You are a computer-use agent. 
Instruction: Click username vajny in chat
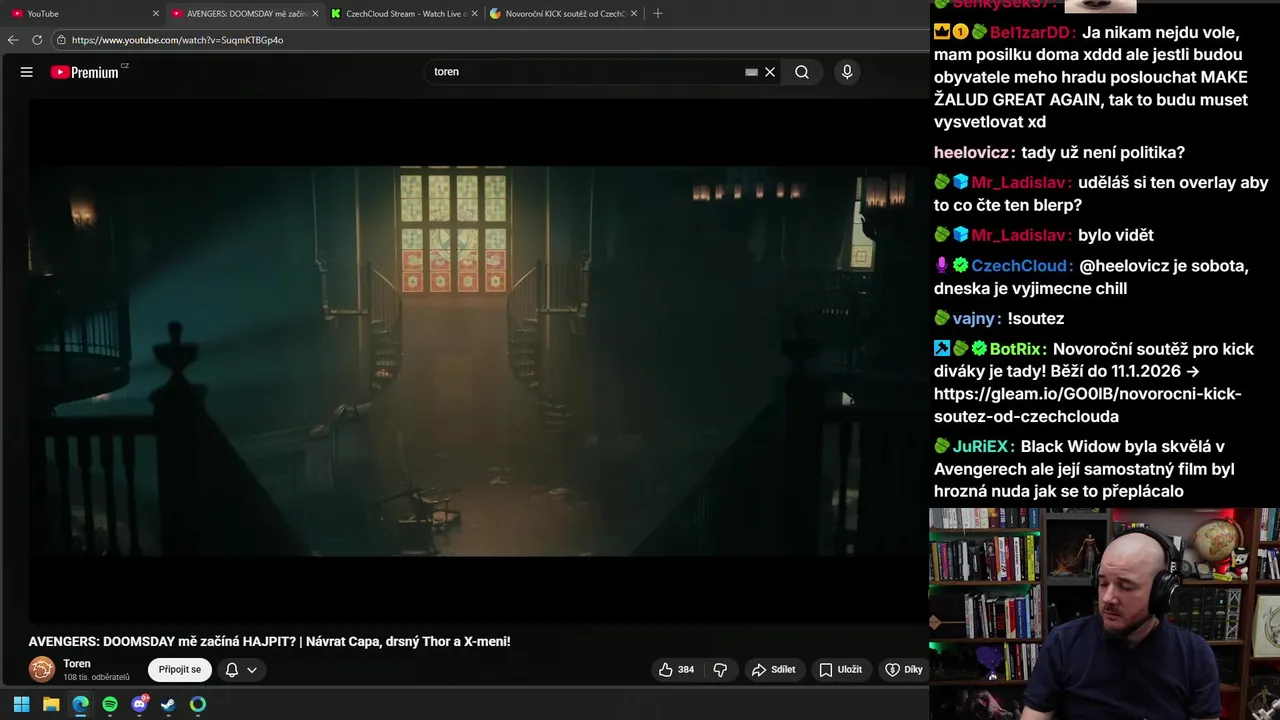(974, 319)
